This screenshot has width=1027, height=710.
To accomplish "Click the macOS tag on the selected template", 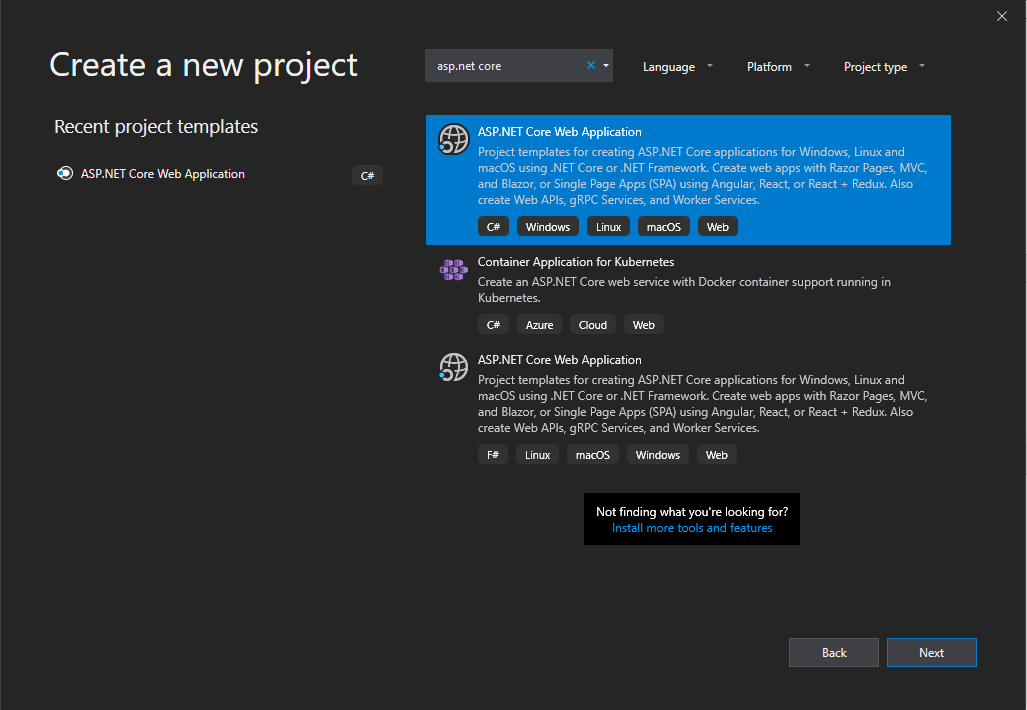I will tap(663, 226).
